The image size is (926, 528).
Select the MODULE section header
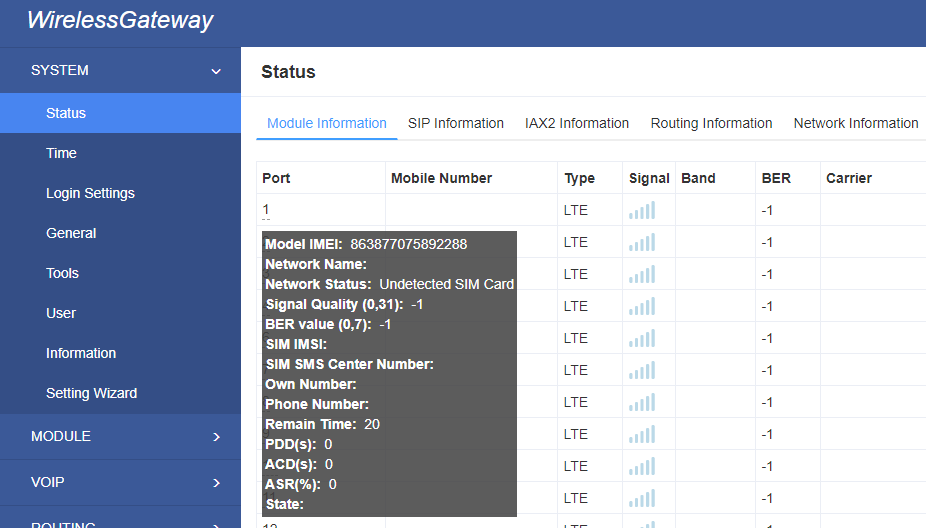click(120, 436)
